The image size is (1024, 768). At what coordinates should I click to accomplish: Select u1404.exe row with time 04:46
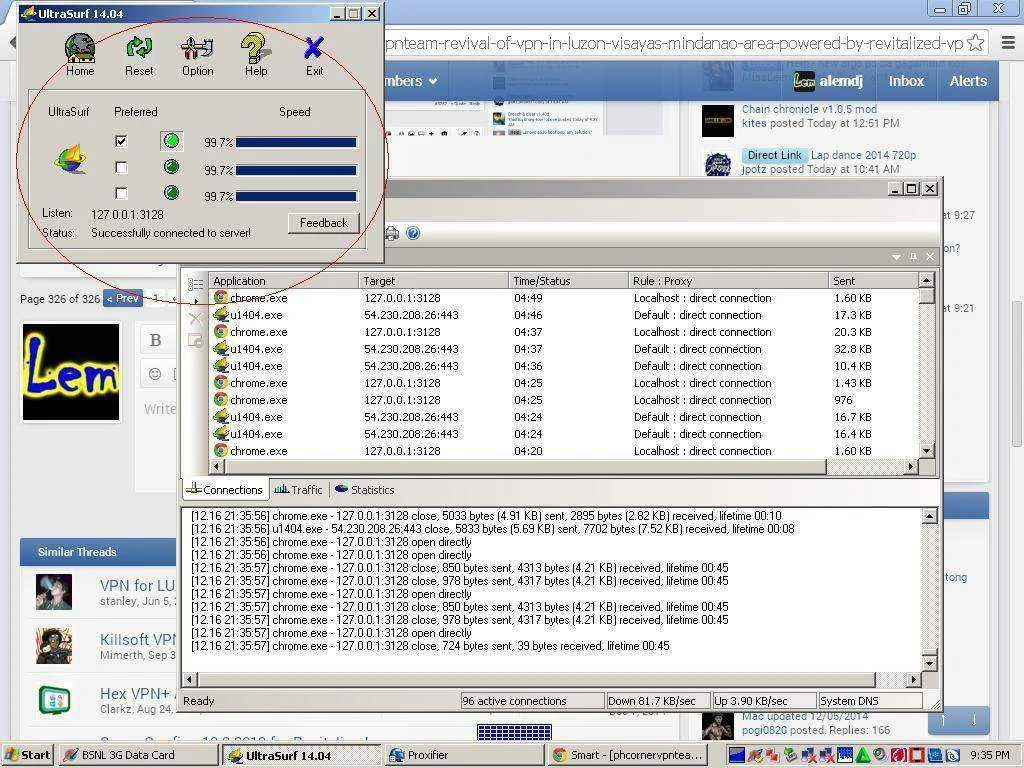coord(564,315)
